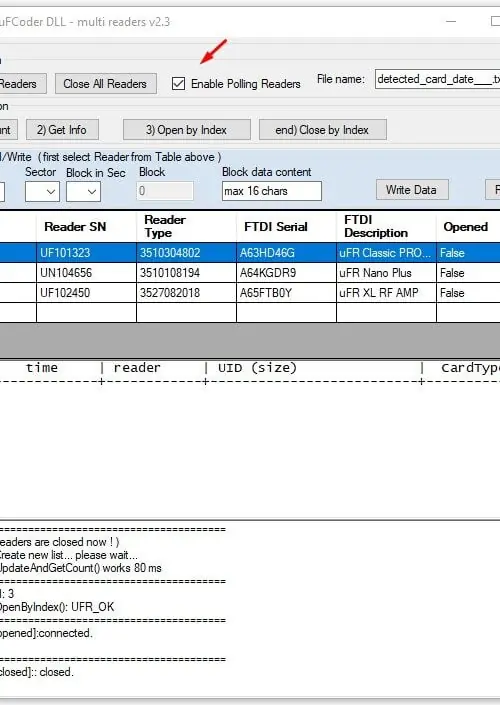Click the Reader Type column header
Screen dimensions: 500x705
(x=186, y=227)
